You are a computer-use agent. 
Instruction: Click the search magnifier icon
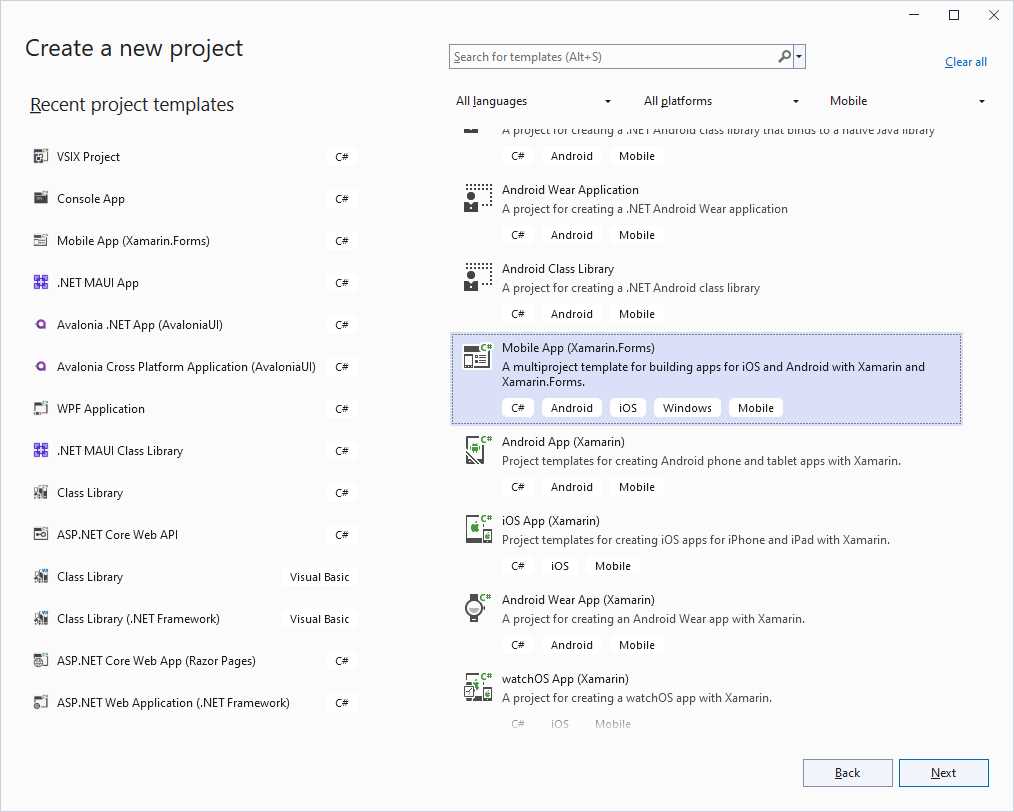tap(784, 56)
